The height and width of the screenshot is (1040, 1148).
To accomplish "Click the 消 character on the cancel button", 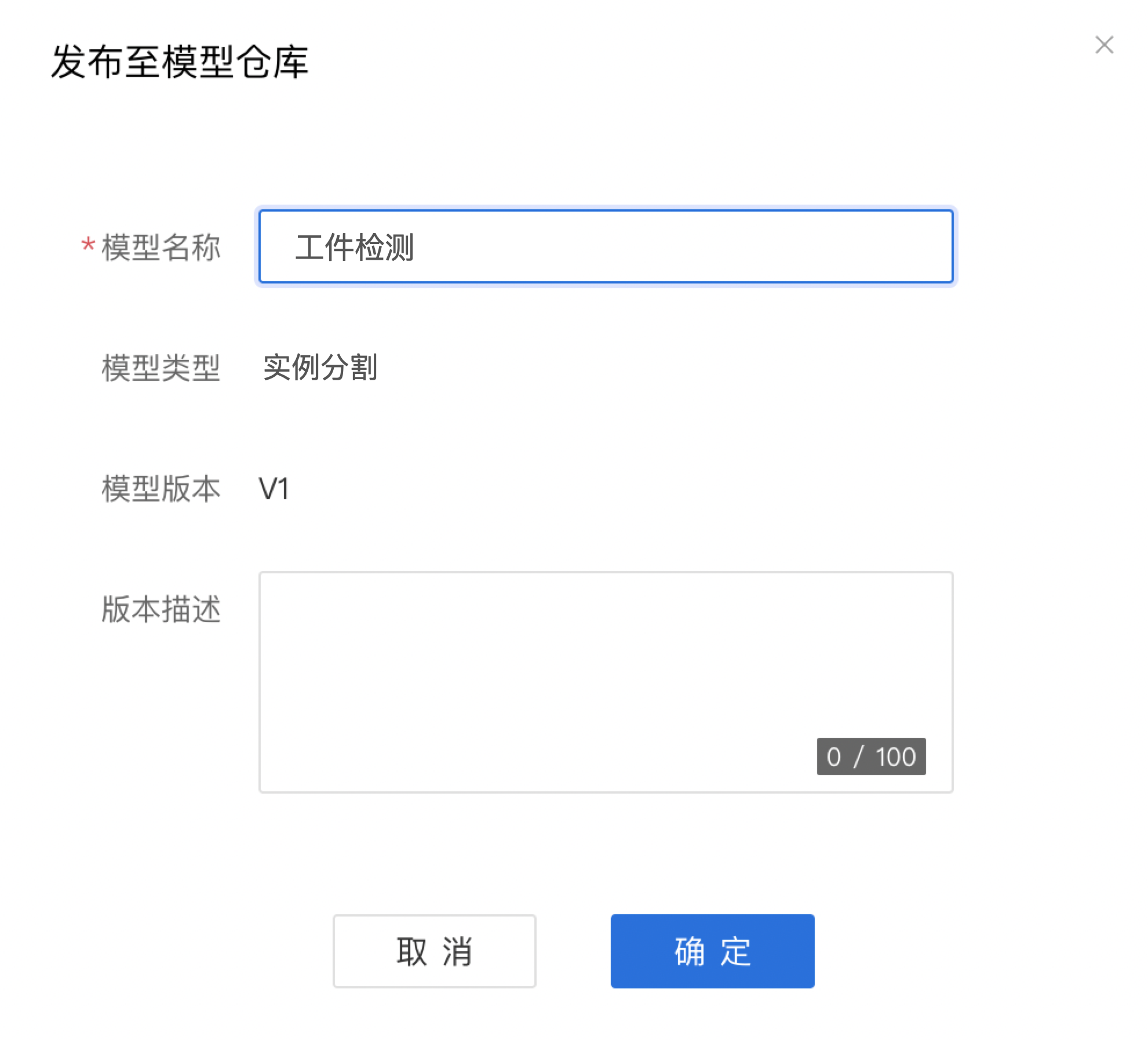I will 457,951.
